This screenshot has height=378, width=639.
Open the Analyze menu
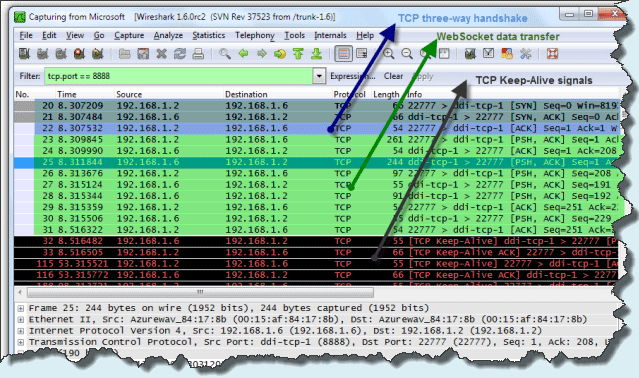click(x=168, y=35)
